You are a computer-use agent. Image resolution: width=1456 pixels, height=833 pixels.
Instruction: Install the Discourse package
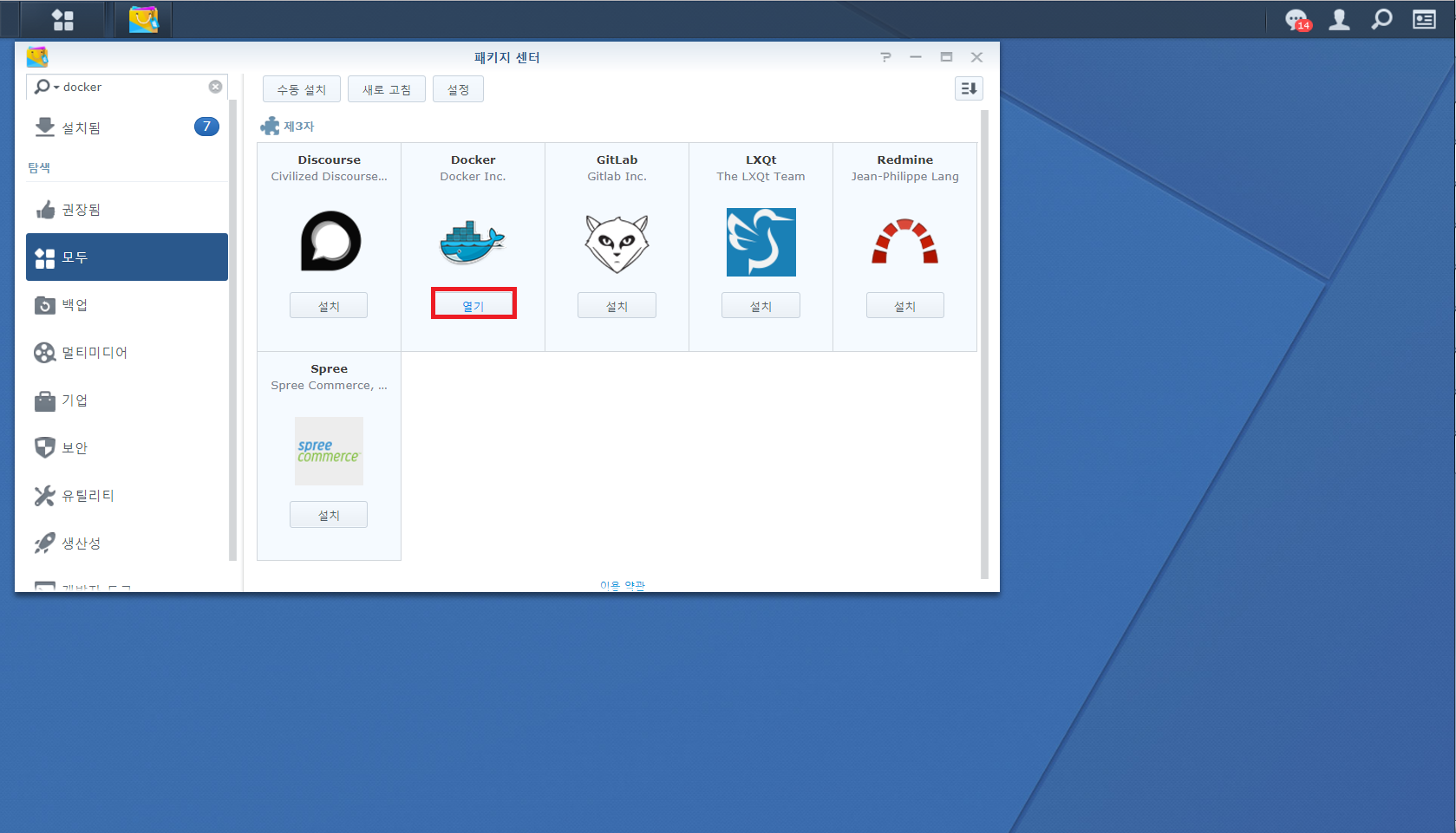(329, 306)
